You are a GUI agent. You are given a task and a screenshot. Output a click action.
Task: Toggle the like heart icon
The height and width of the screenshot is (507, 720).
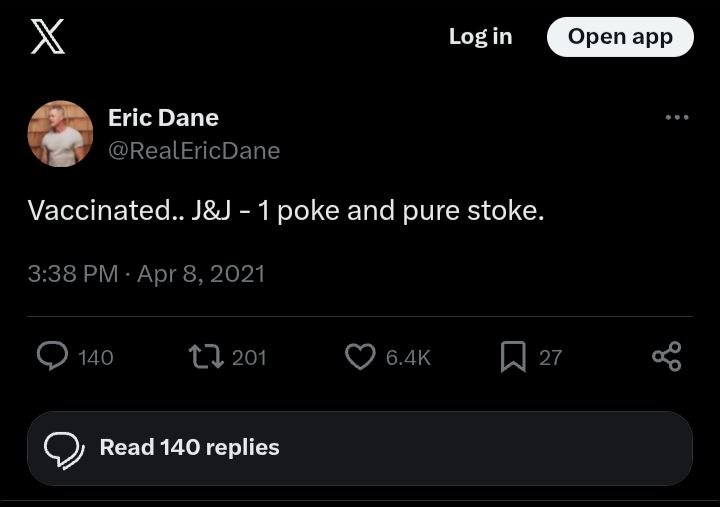(x=360, y=357)
